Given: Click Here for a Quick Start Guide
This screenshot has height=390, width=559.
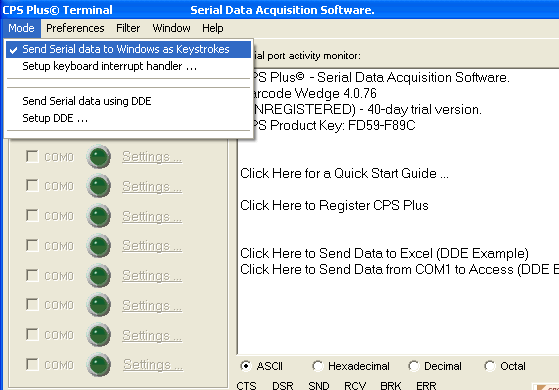Looking at the screenshot, I should click(344, 174).
